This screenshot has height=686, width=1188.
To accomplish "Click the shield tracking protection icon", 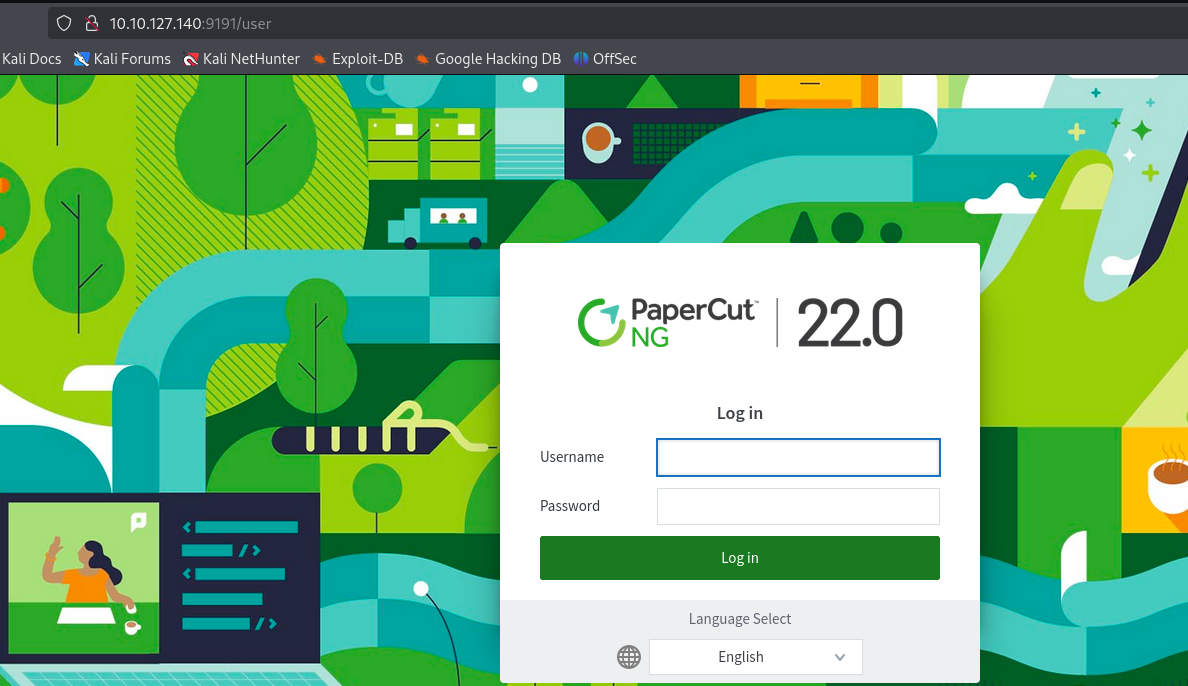I will click(x=64, y=23).
